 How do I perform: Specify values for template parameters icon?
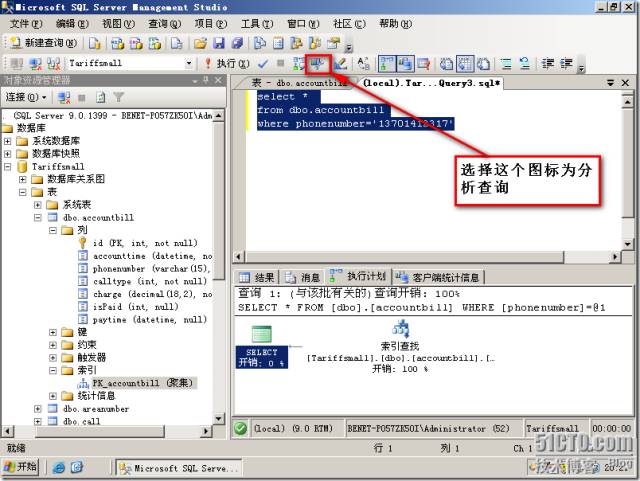[x=363, y=64]
